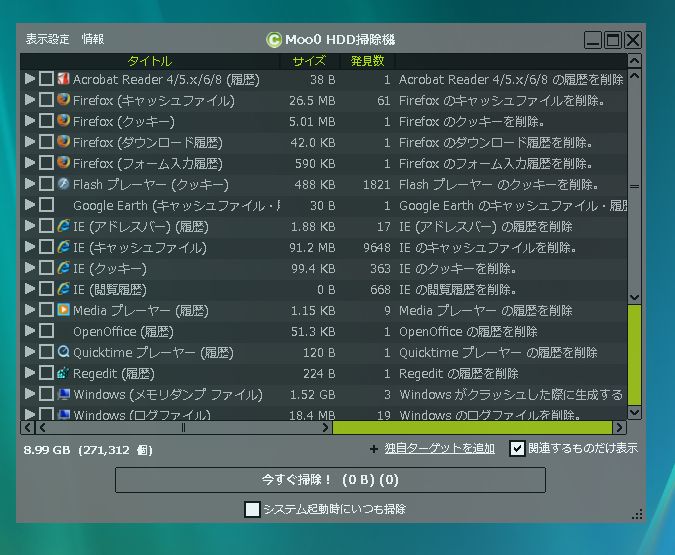Click the IE icon in the 91.2 MB row
Viewport: 675px width, 555px height.
pyautogui.click(x=63, y=247)
